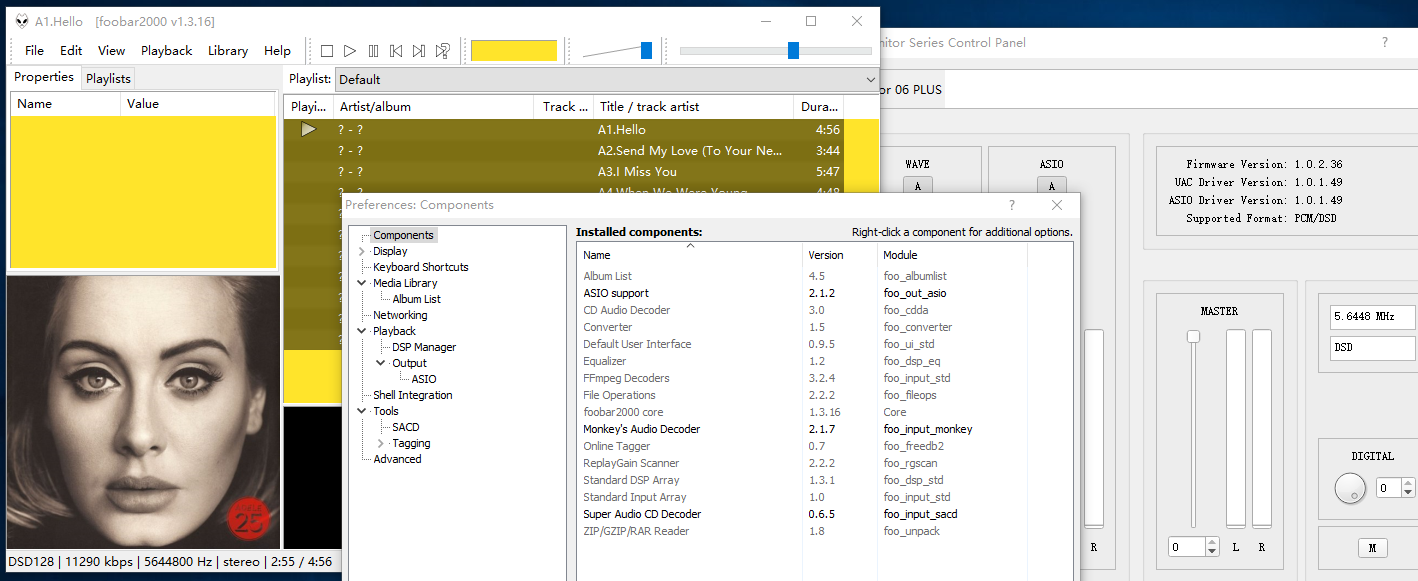Toggle the ASIO A button
Image resolution: width=1418 pixels, height=581 pixels.
(1051, 185)
